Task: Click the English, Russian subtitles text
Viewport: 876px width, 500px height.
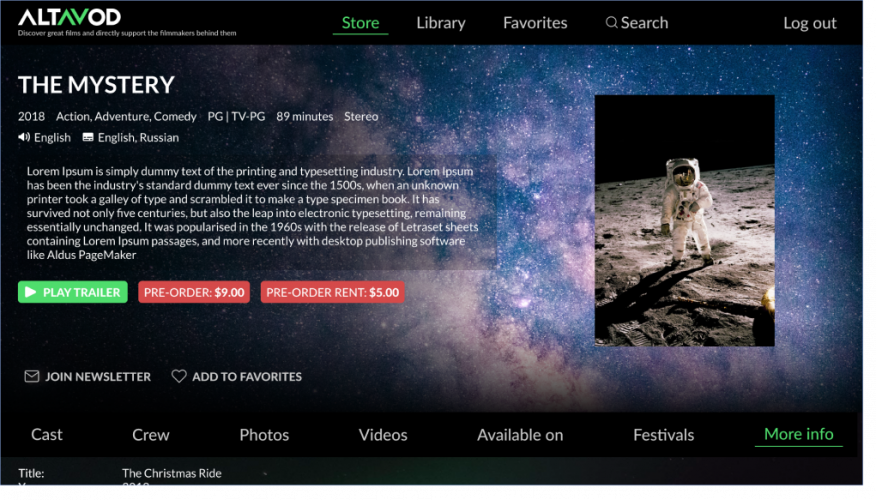Action: pos(139,137)
